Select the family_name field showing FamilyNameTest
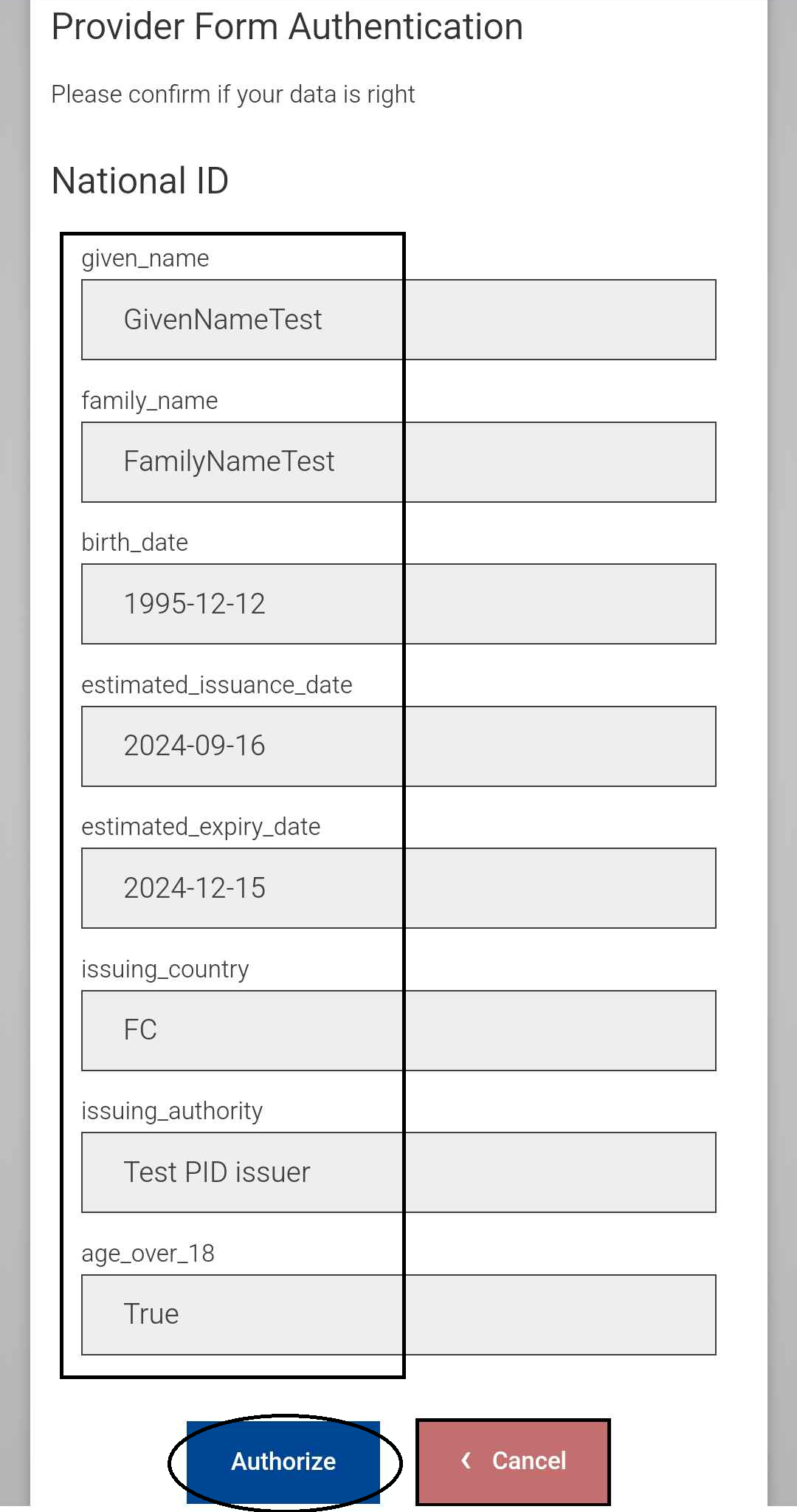Image resolution: width=797 pixels, height=1512 pixels. coord(398,462)
